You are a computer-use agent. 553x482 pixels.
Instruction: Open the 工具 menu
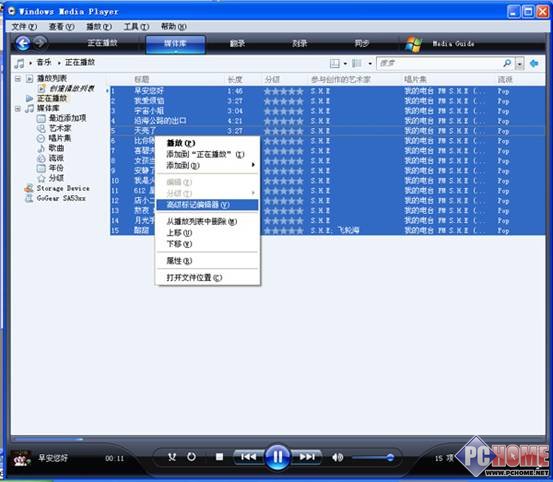(x=136, y=26)
